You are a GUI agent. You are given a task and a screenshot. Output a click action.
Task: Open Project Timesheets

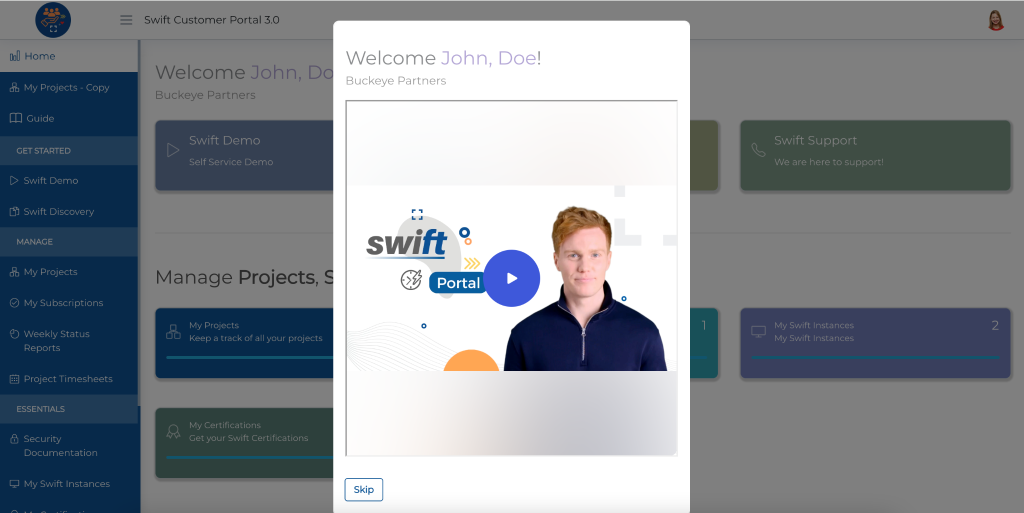(69, 379)
